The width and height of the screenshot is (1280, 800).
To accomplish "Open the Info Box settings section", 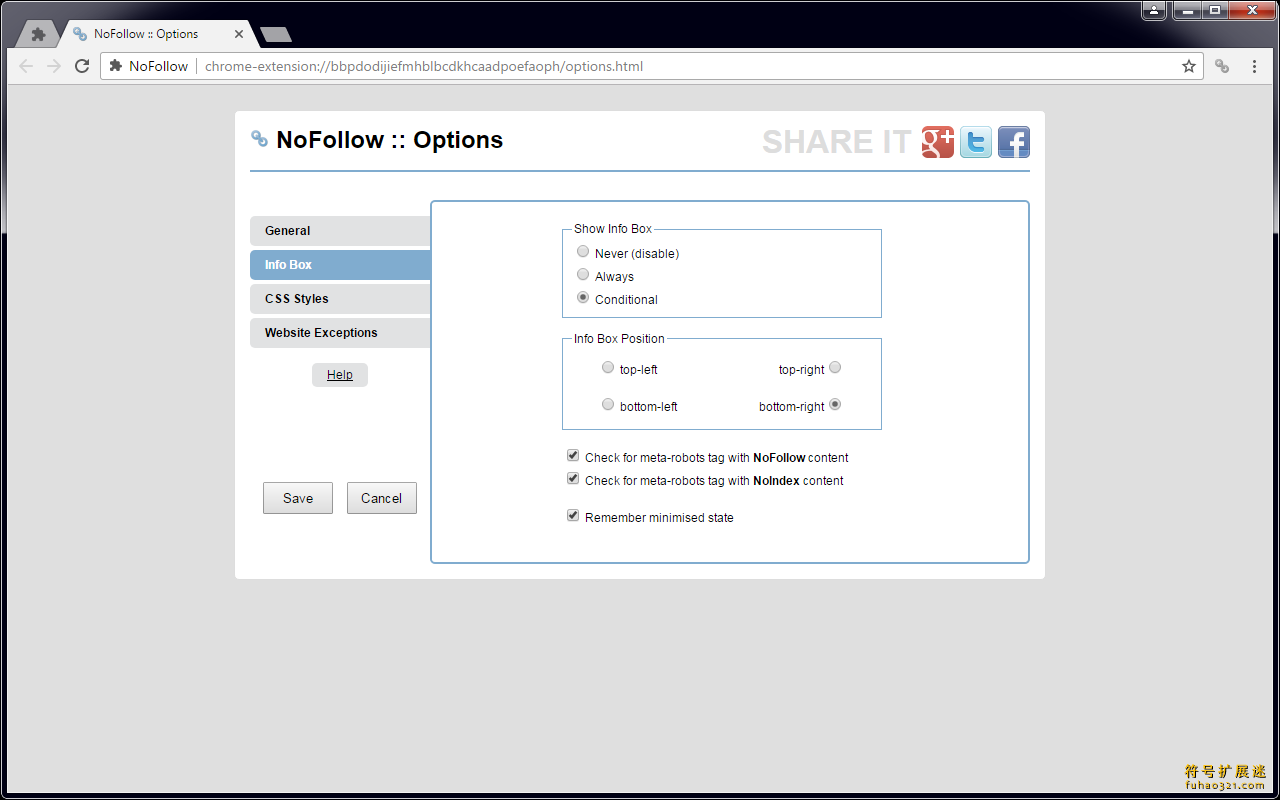I will tap(340, 265).
